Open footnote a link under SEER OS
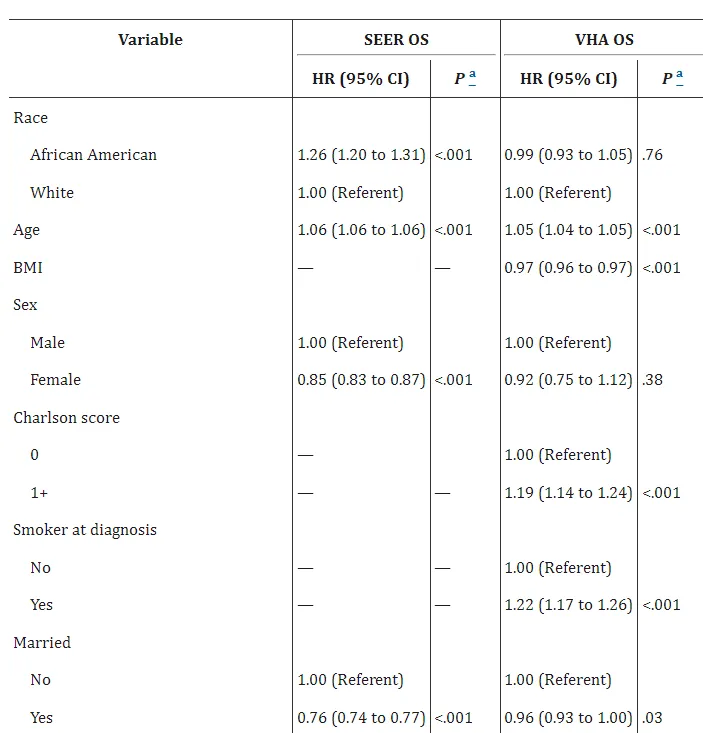703x733 pixels. point(472,78)
